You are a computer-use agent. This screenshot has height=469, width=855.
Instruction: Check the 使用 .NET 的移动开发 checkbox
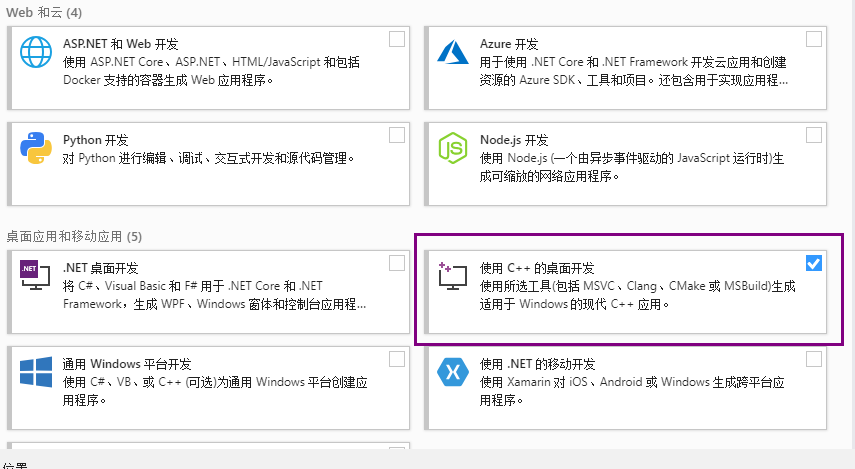point(814,359)
